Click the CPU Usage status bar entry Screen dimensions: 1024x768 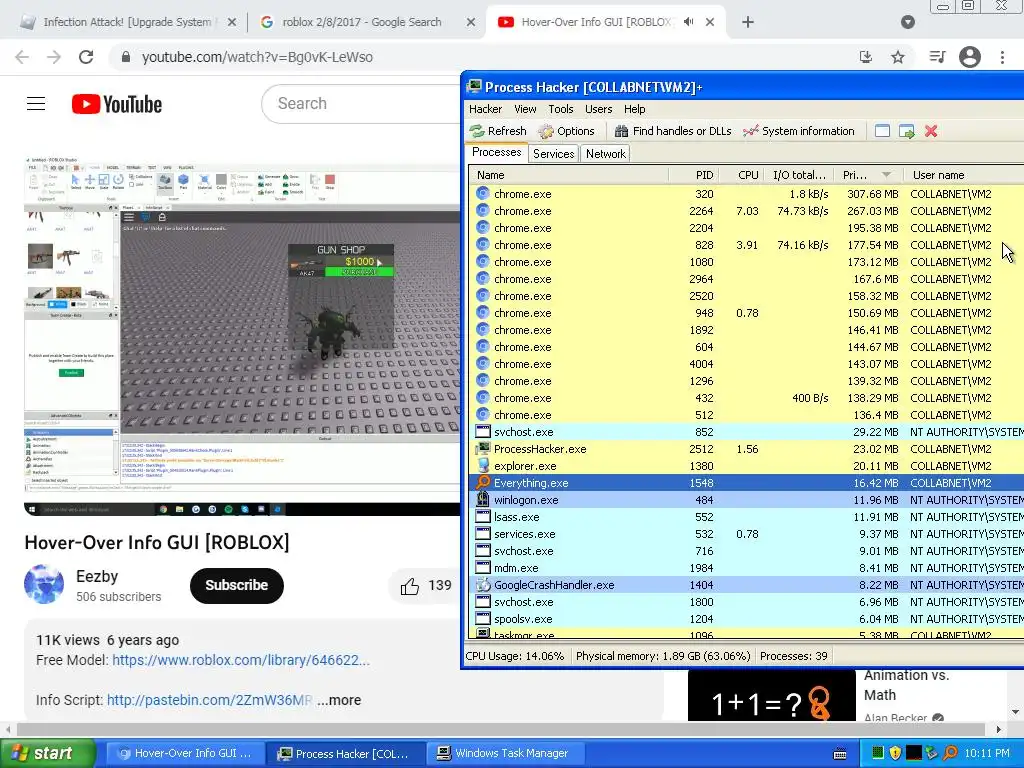point(515,656)
